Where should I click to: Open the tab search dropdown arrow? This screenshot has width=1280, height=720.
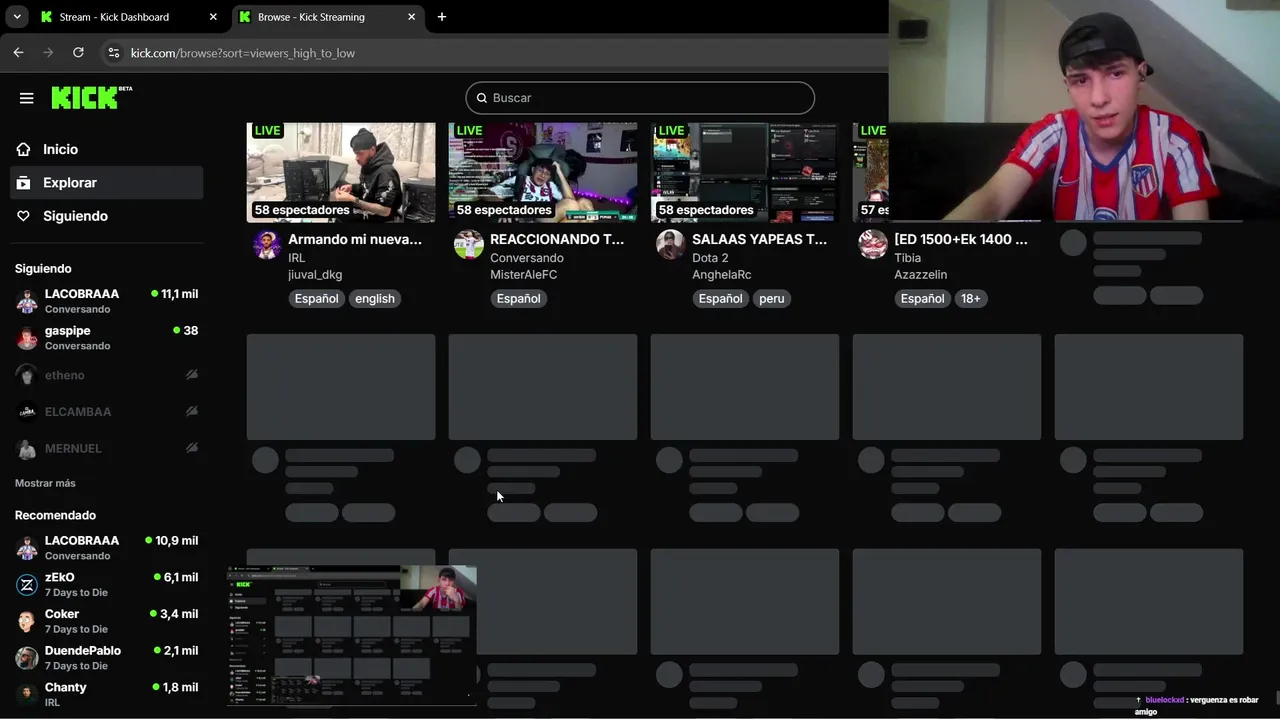[x=17, y=17]
